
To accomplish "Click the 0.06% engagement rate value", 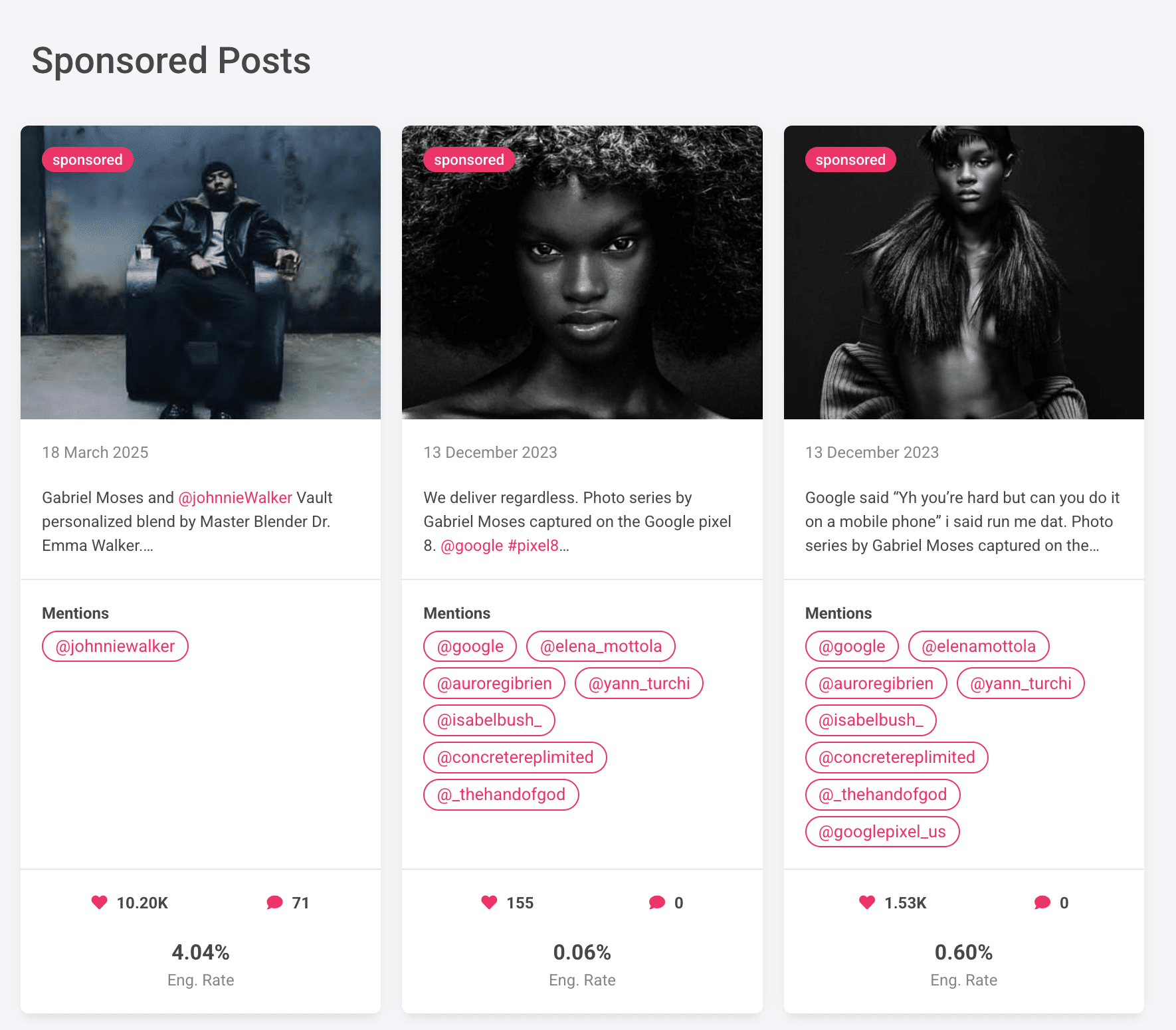I will [582, 952].
